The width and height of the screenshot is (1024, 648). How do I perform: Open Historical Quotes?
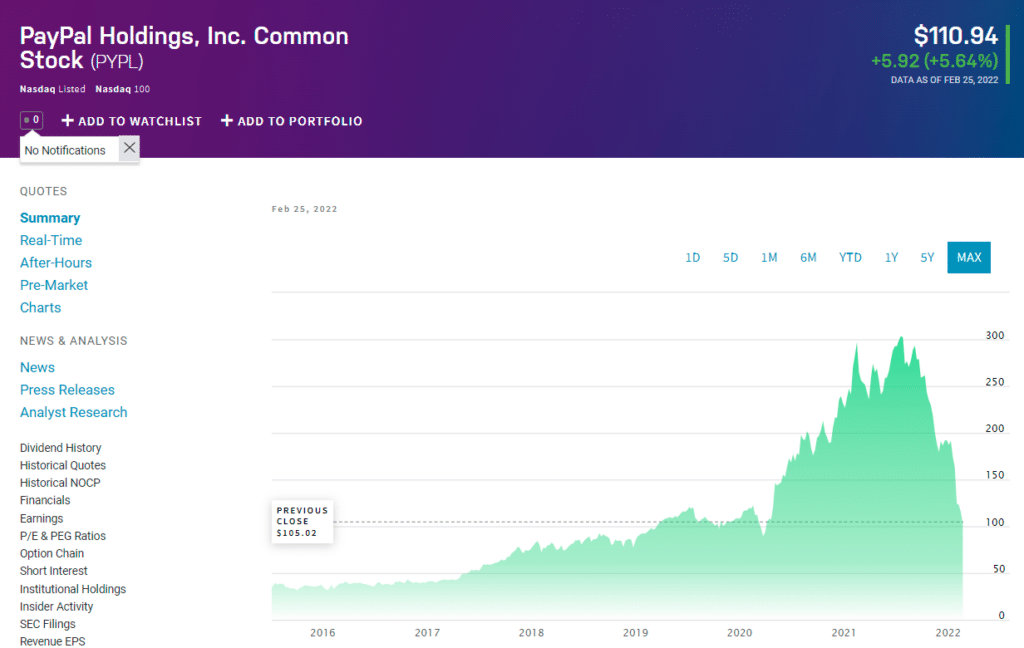(63, 465)
